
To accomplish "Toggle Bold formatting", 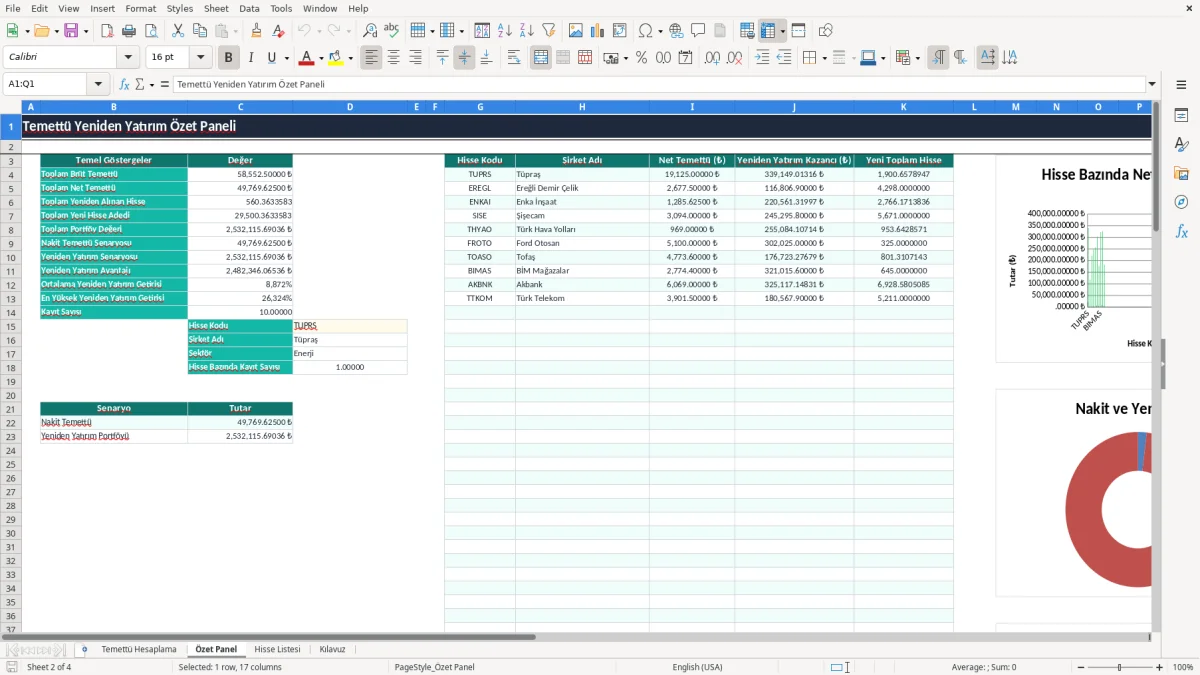I will 228,58.
